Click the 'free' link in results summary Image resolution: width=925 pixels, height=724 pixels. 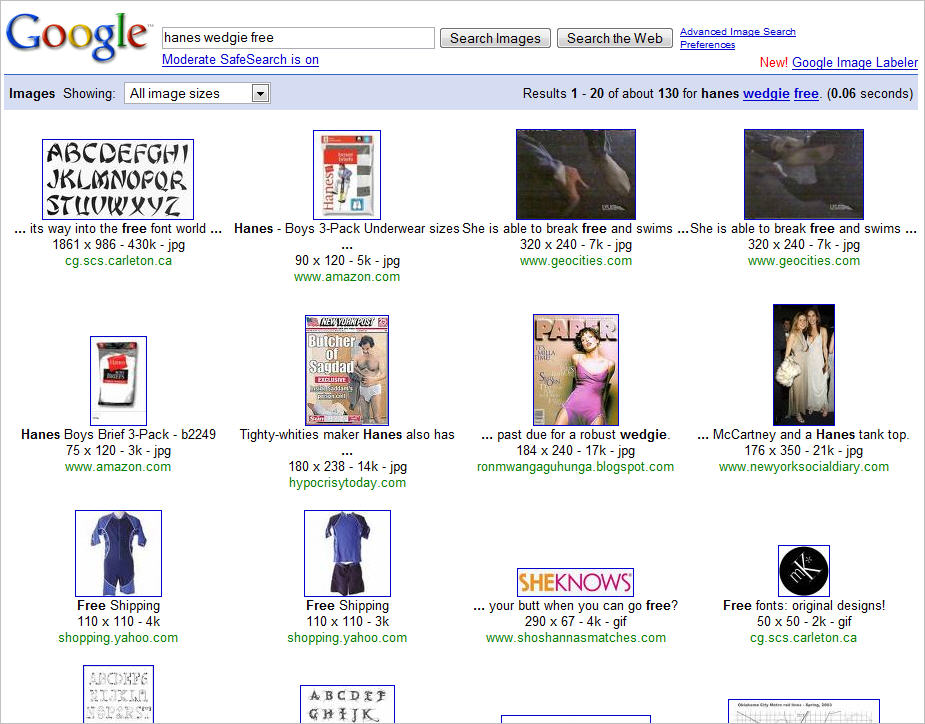(806, 93)
